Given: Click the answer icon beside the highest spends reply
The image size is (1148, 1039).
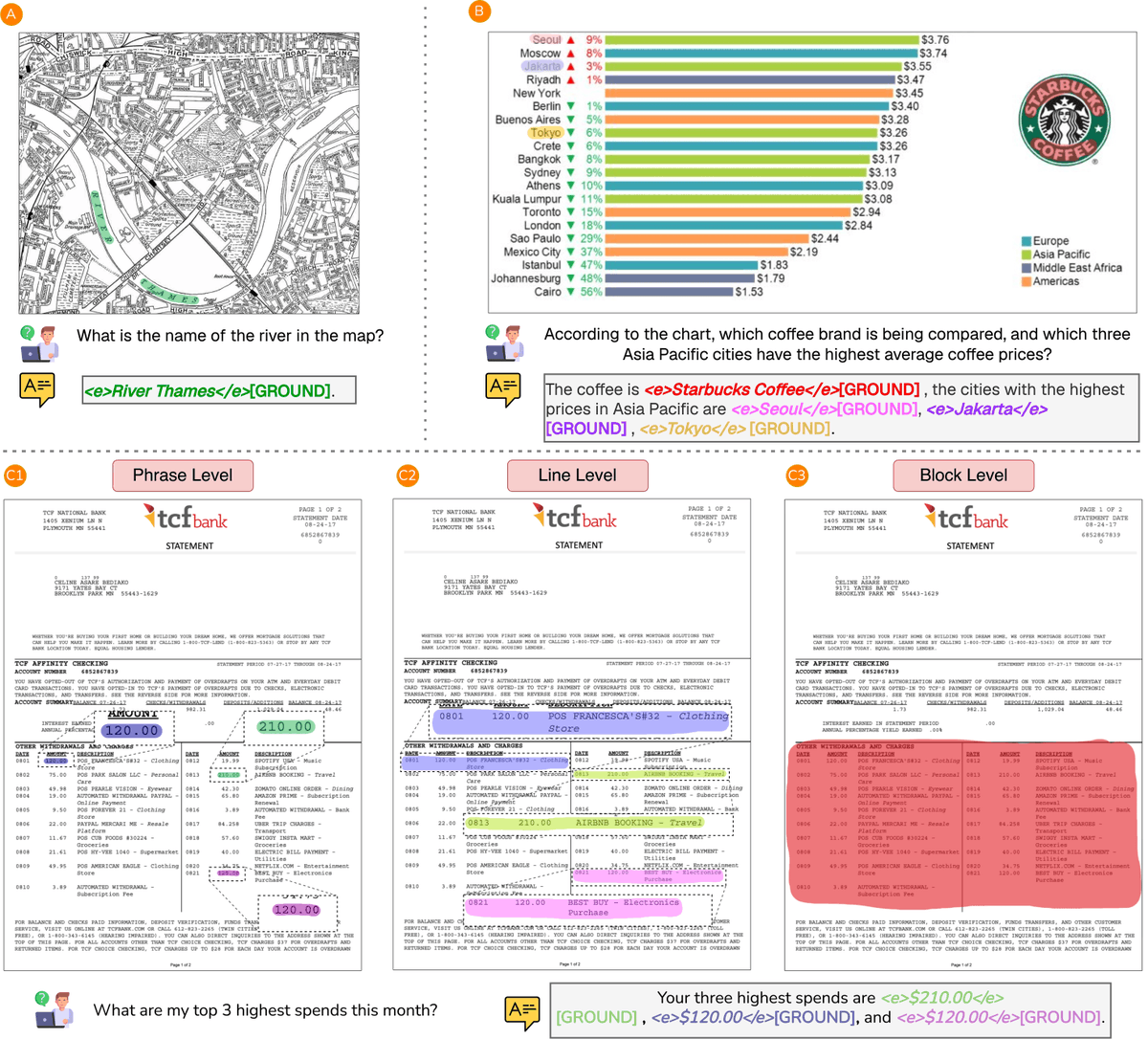Looking at the screenshot, I should 522,1012.
